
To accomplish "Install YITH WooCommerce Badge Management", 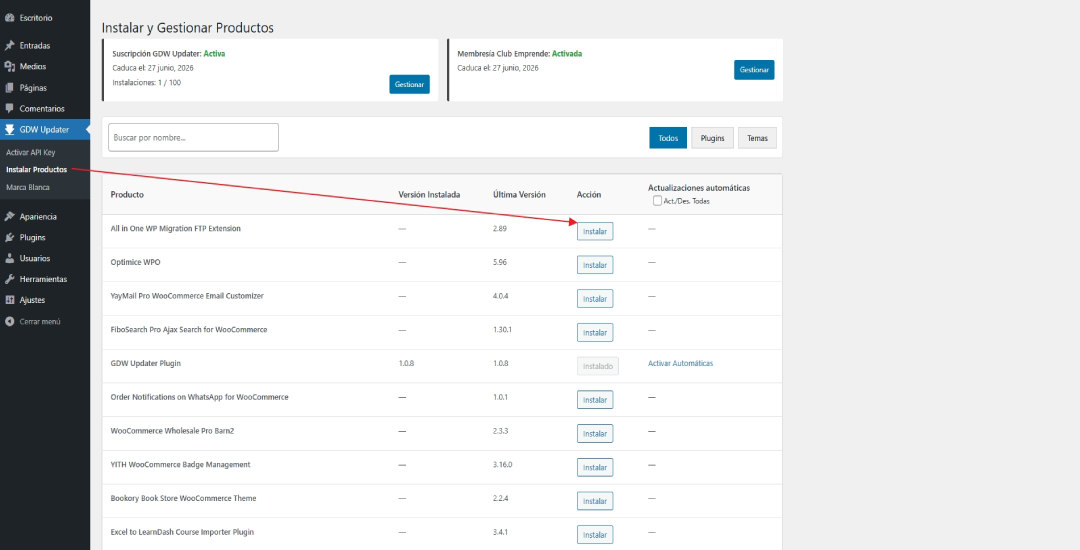I will [x=595, y=467].
